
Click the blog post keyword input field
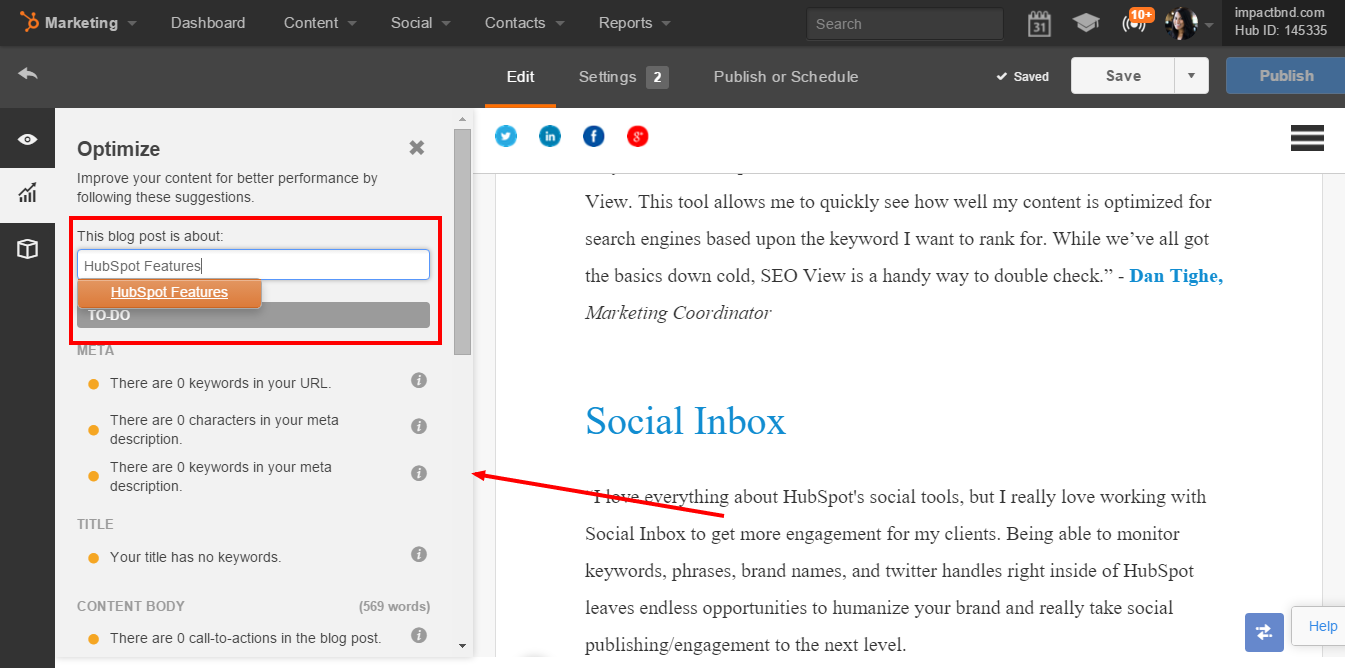(253, 265)
